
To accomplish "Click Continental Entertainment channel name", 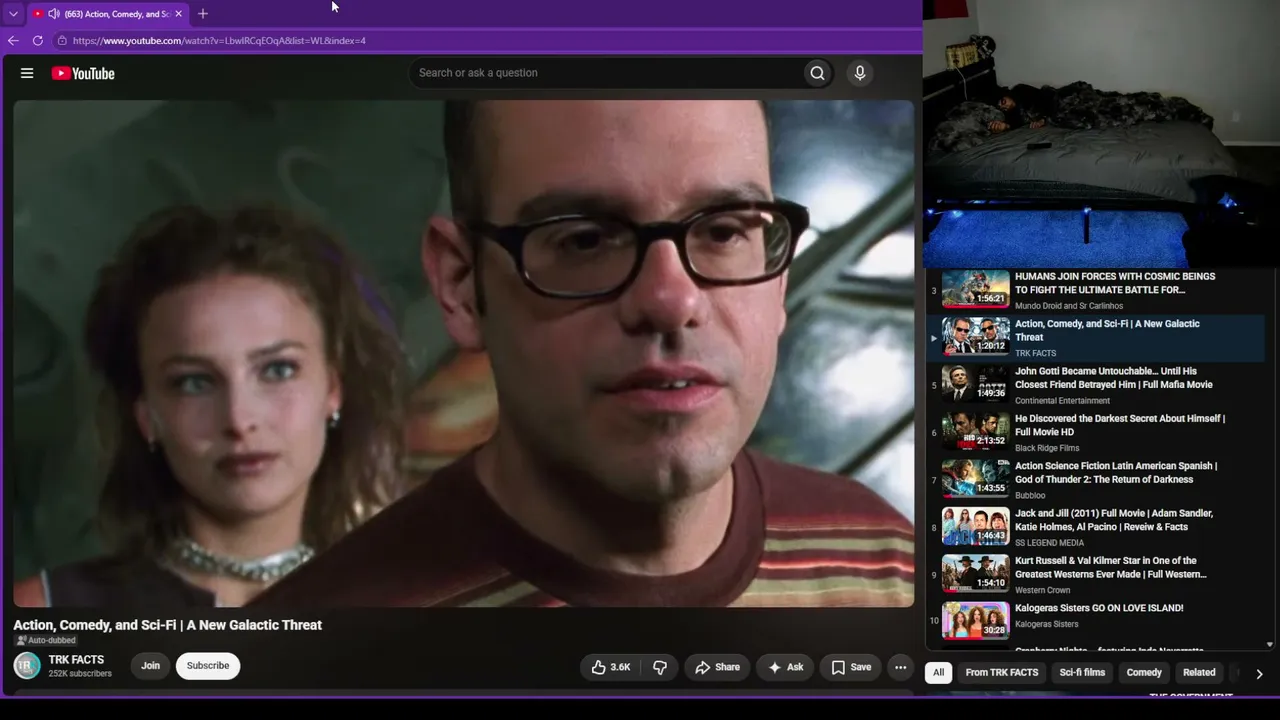I will tap(1062, 401).
